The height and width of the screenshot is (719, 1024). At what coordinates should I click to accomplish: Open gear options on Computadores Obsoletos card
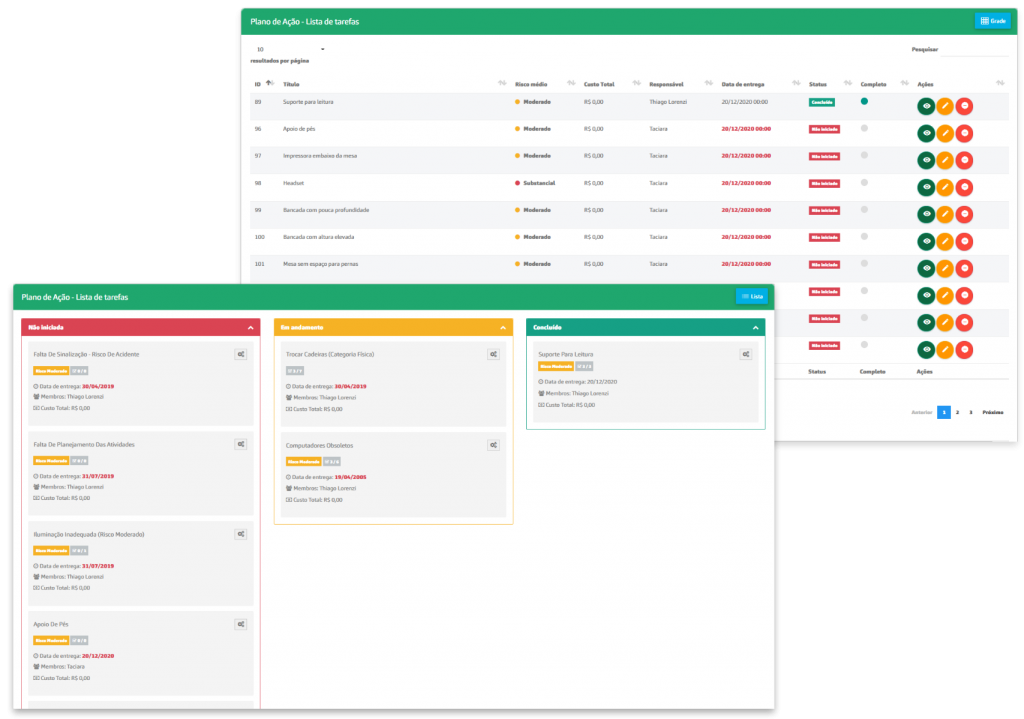pyautogui.click(x=493, y=445)
